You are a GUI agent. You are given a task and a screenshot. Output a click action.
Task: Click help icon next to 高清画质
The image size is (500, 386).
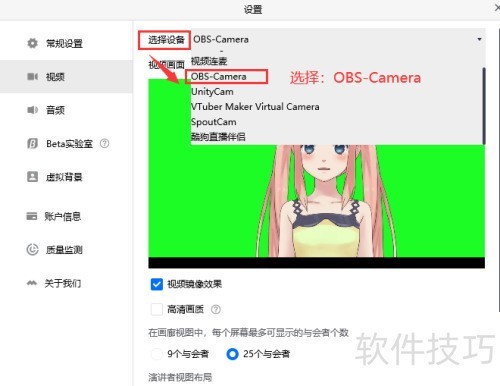216,310
